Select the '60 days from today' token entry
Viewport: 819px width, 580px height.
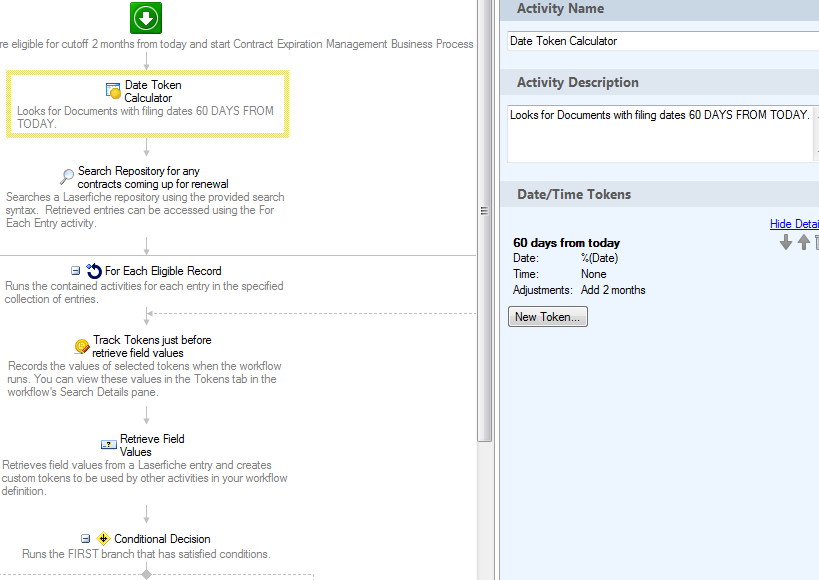pos(566,243)
